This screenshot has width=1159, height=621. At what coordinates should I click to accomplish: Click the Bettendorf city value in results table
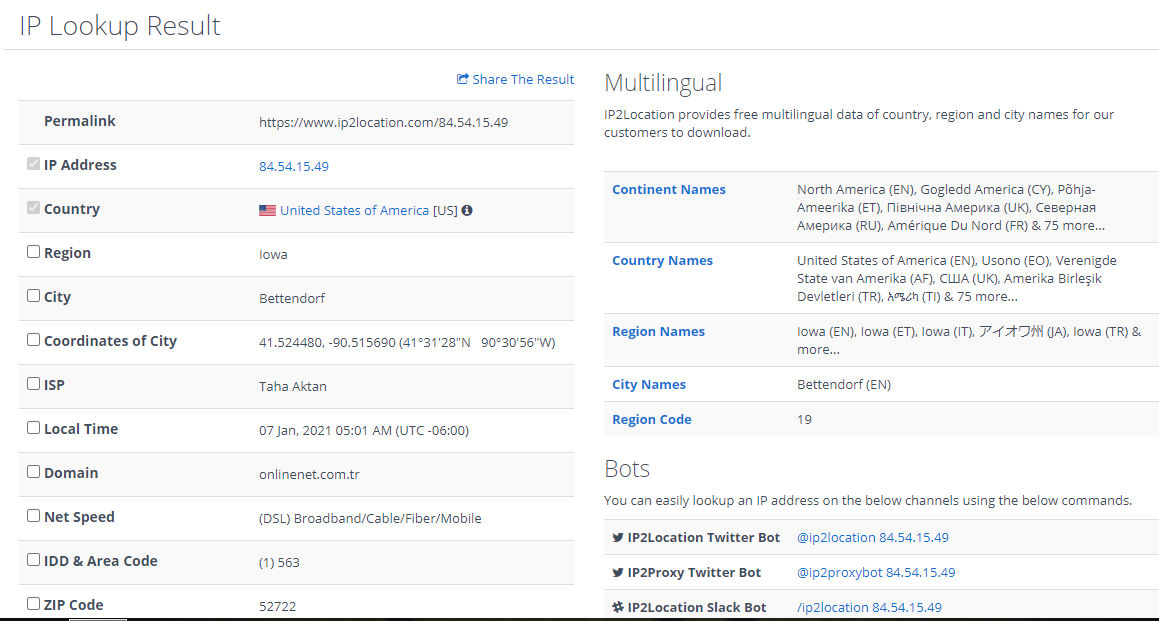tap(292, 299)
